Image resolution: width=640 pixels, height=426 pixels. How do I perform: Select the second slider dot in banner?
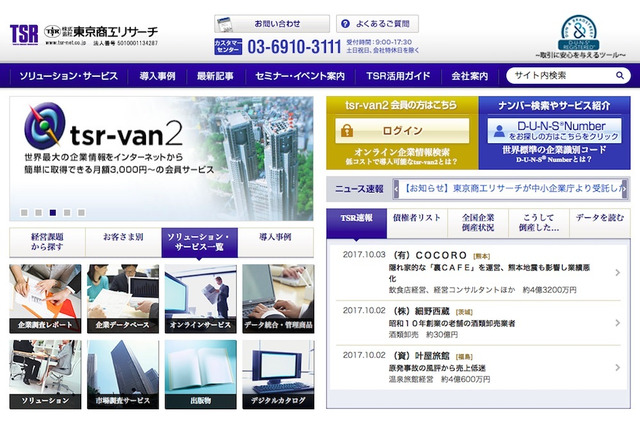(x=38, y=213)
